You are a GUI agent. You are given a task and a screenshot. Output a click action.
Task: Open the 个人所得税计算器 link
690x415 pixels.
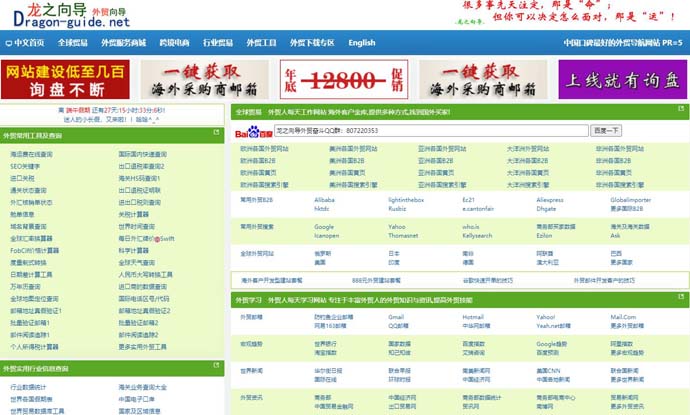[34, 347]
